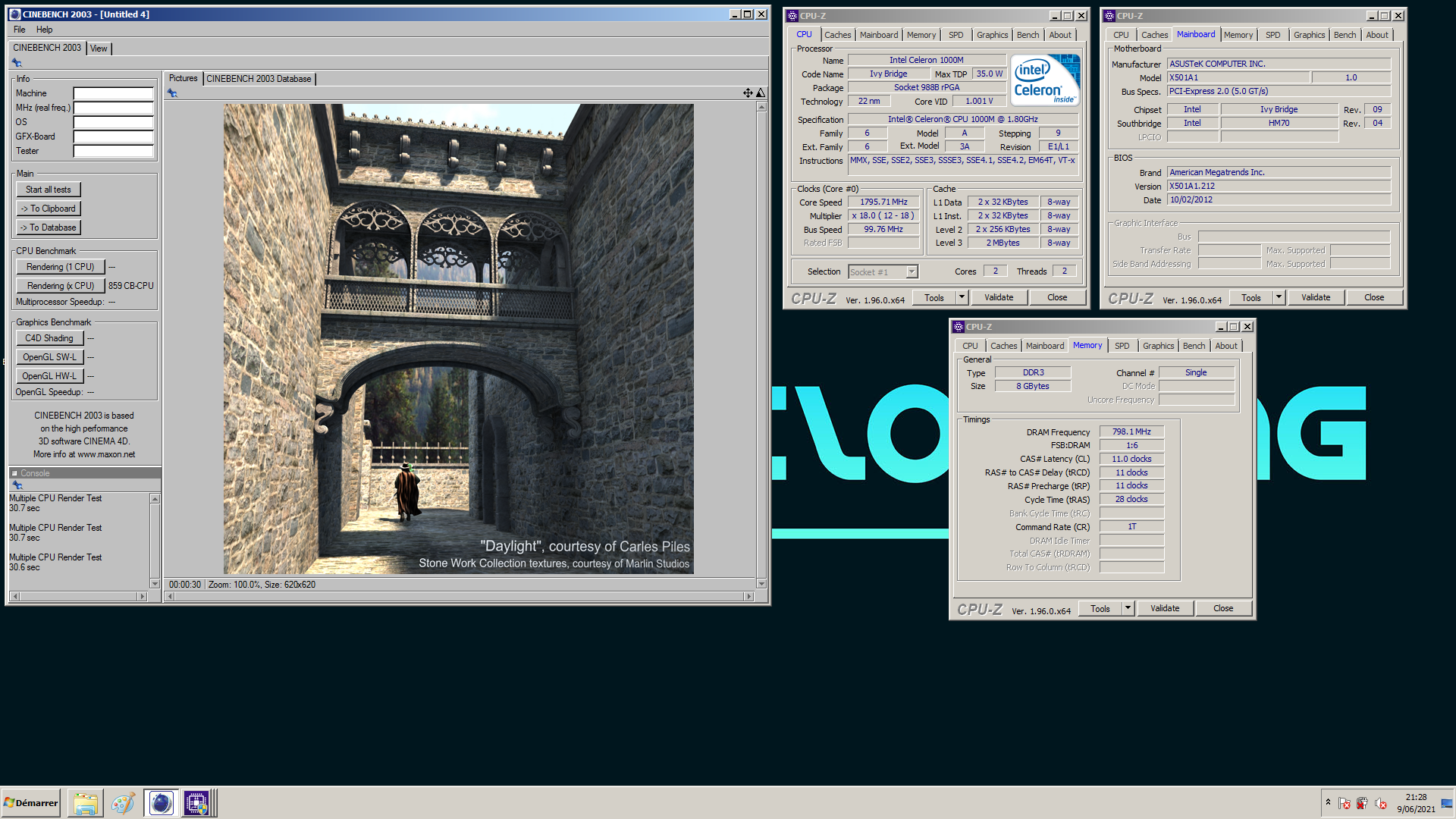1456x819 pixels.
Task: Click the To Database button
Action: (x=49, y=227)
